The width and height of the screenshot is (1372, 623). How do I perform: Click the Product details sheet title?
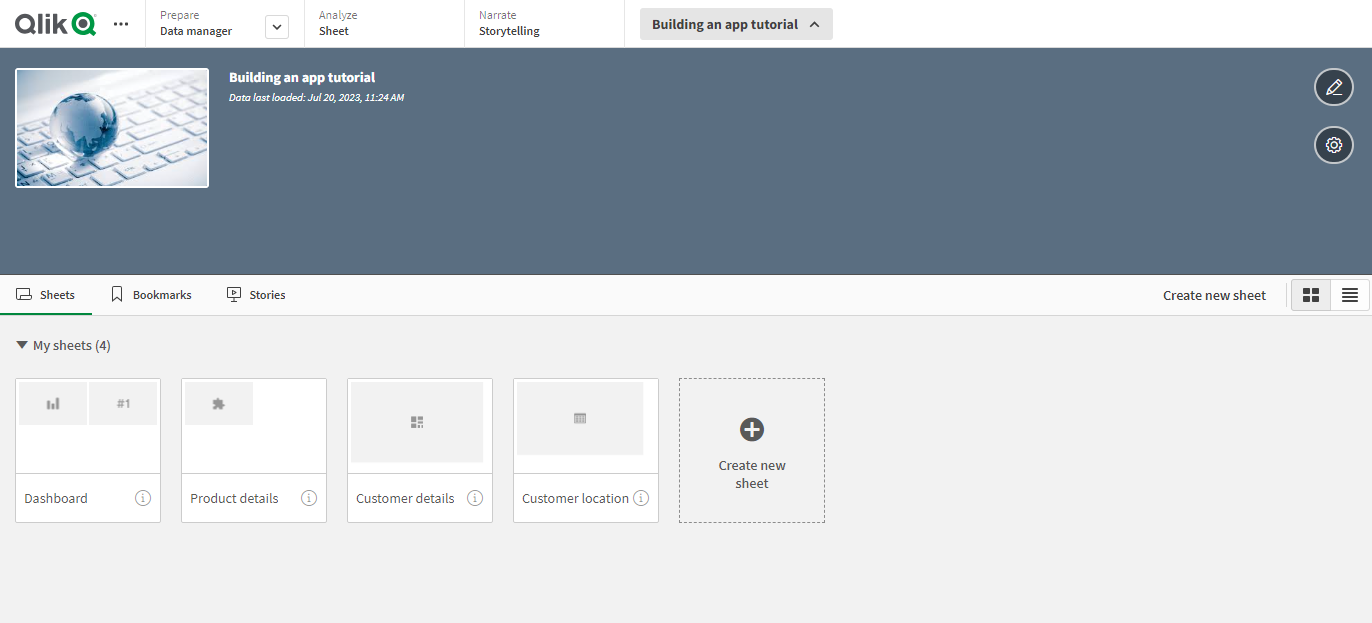pyautogui.click(x=234, y=498)
